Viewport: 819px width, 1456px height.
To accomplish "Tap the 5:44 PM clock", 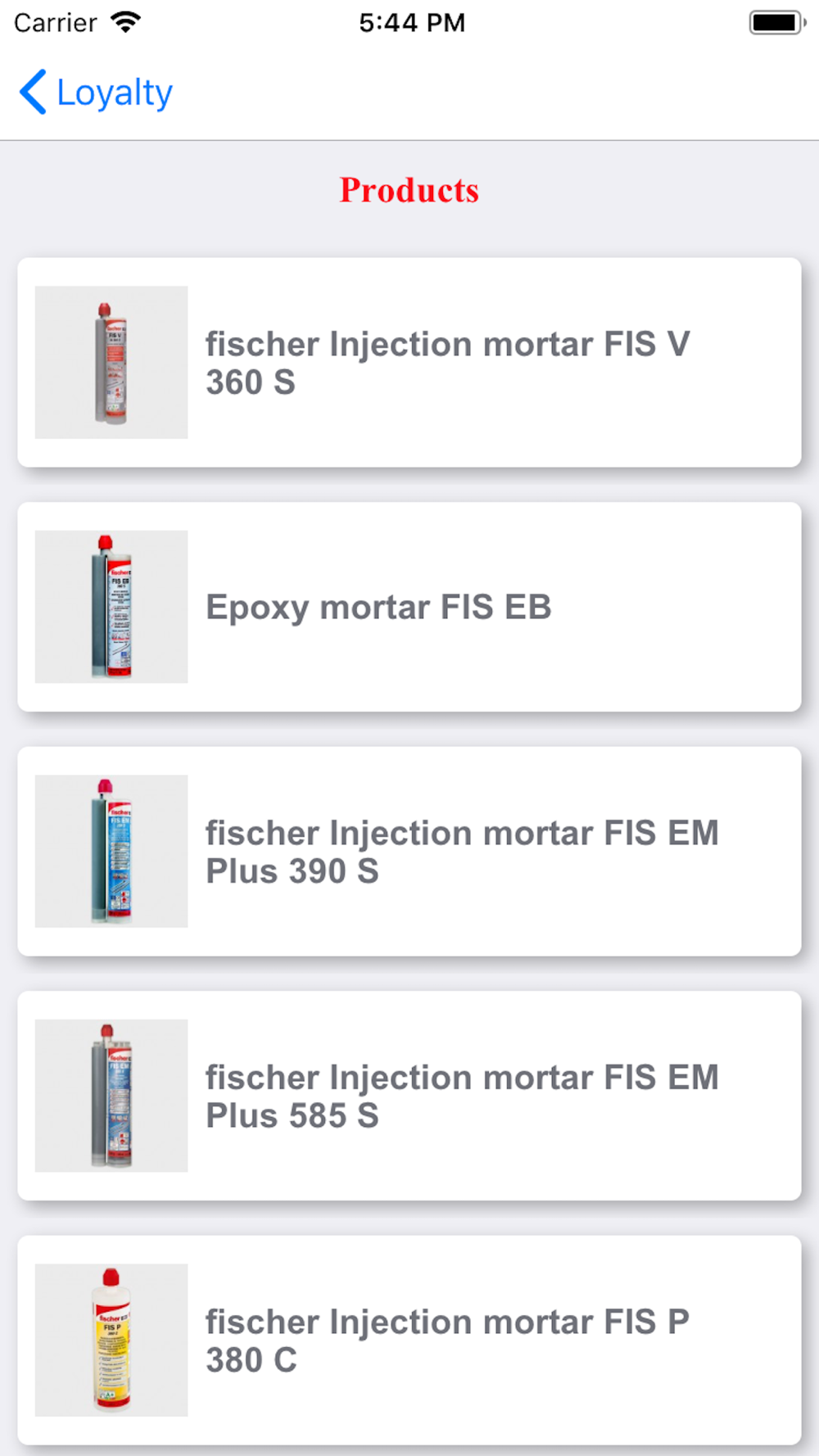I will tap(412, 22).
